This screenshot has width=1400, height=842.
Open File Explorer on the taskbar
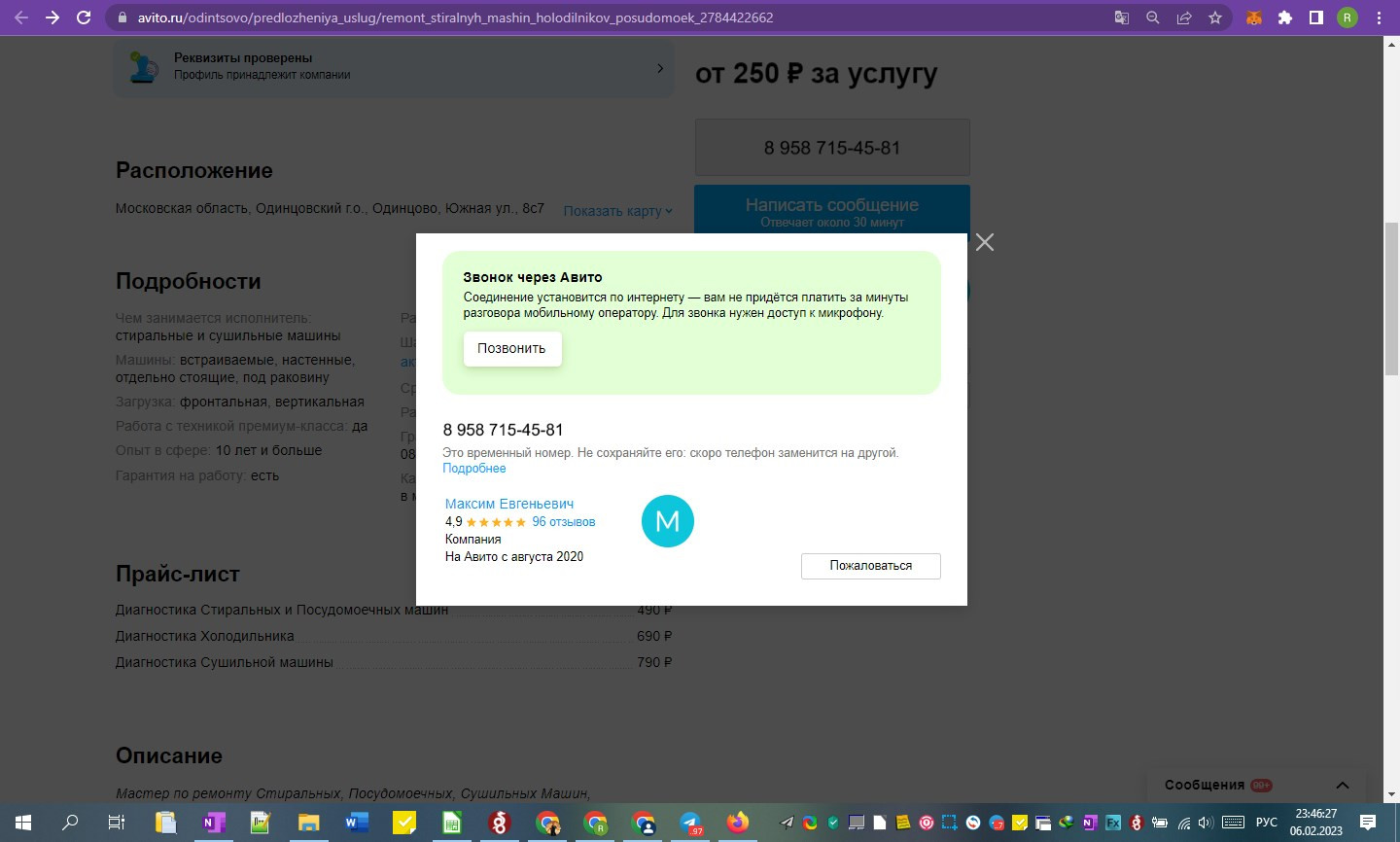(x=308, y=823)
